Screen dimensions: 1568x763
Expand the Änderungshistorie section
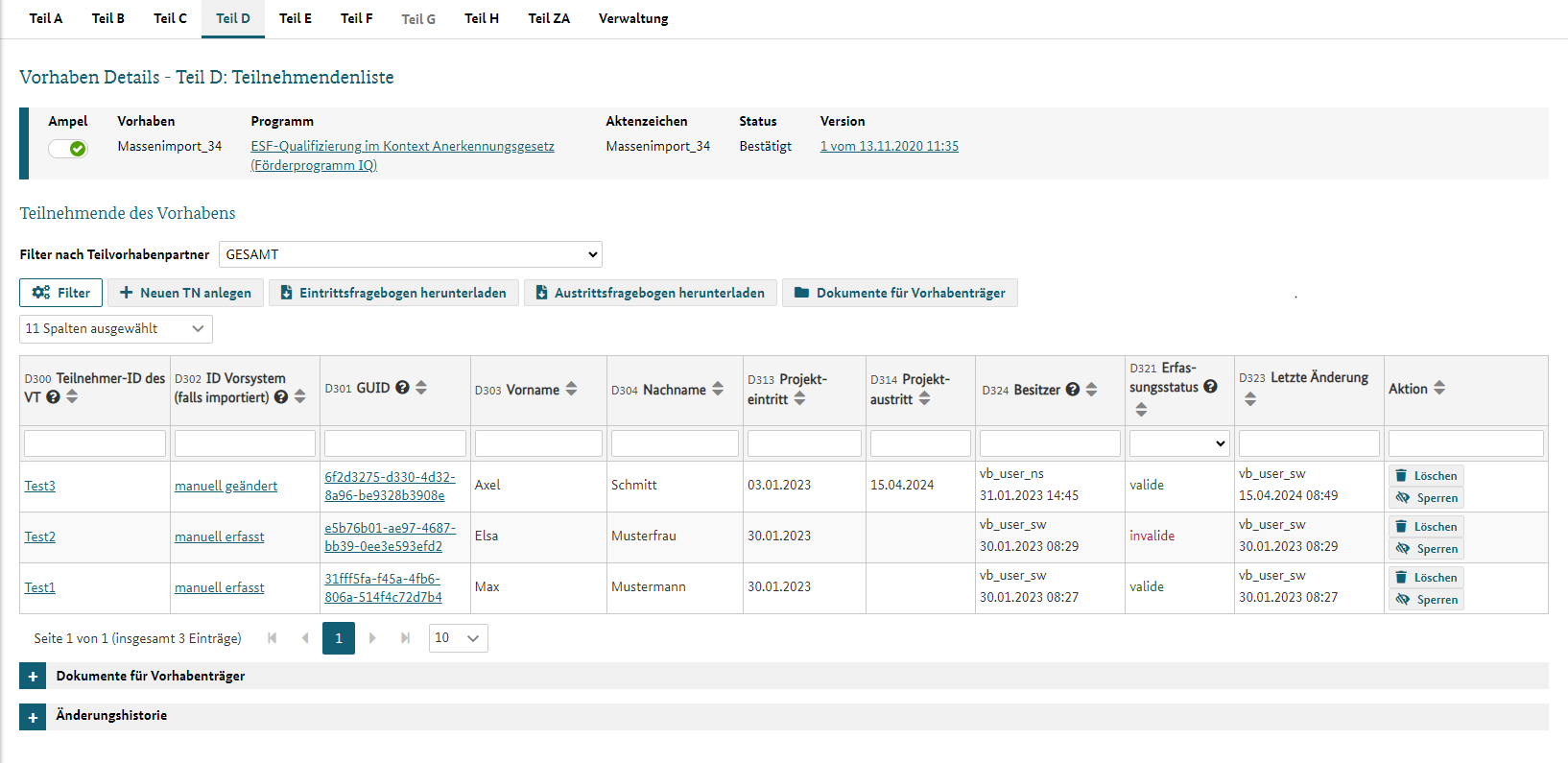33,717
